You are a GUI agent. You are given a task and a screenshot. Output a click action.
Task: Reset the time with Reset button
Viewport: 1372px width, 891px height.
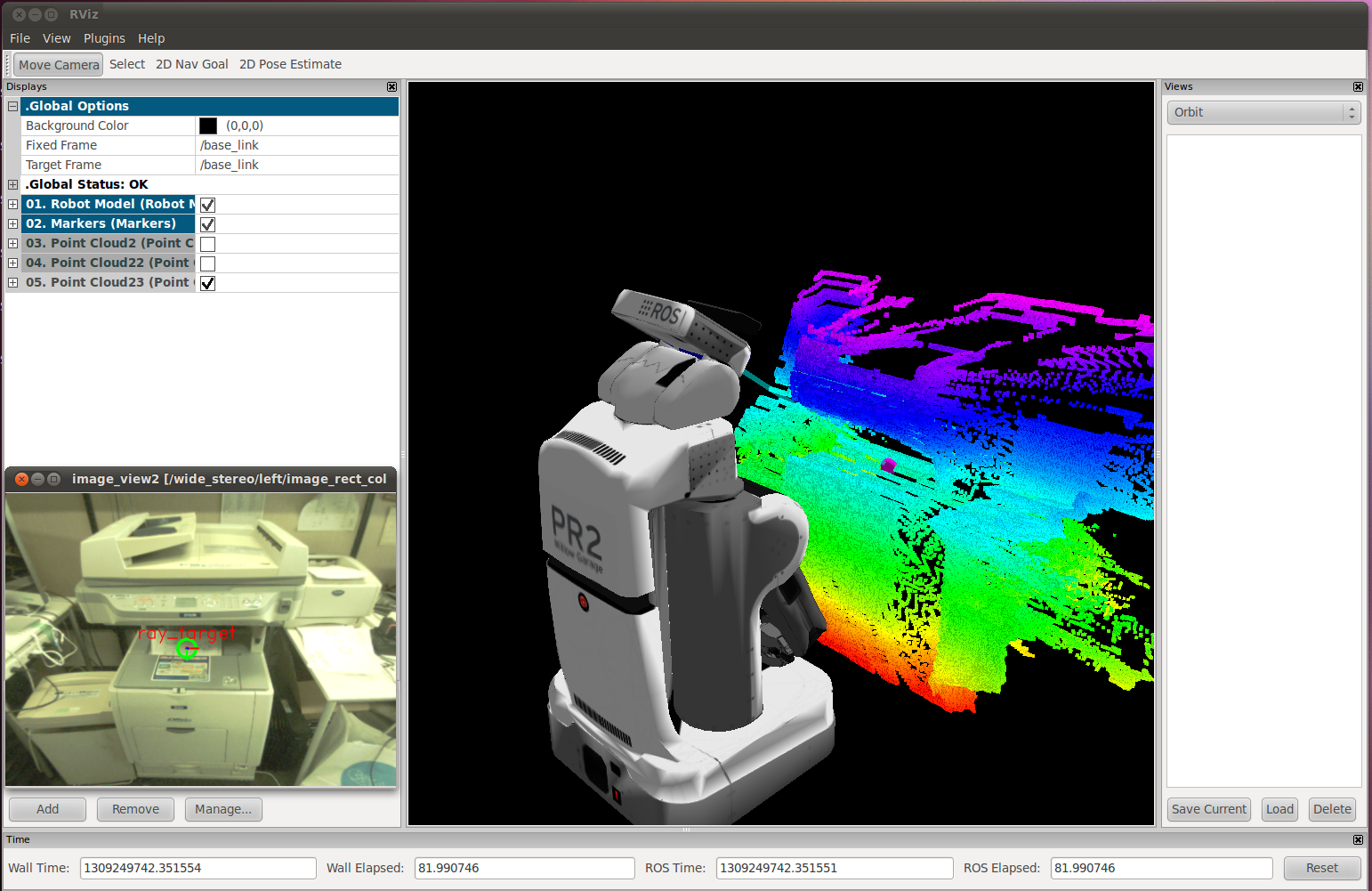pyautogui.click(x=1321, y=868)
